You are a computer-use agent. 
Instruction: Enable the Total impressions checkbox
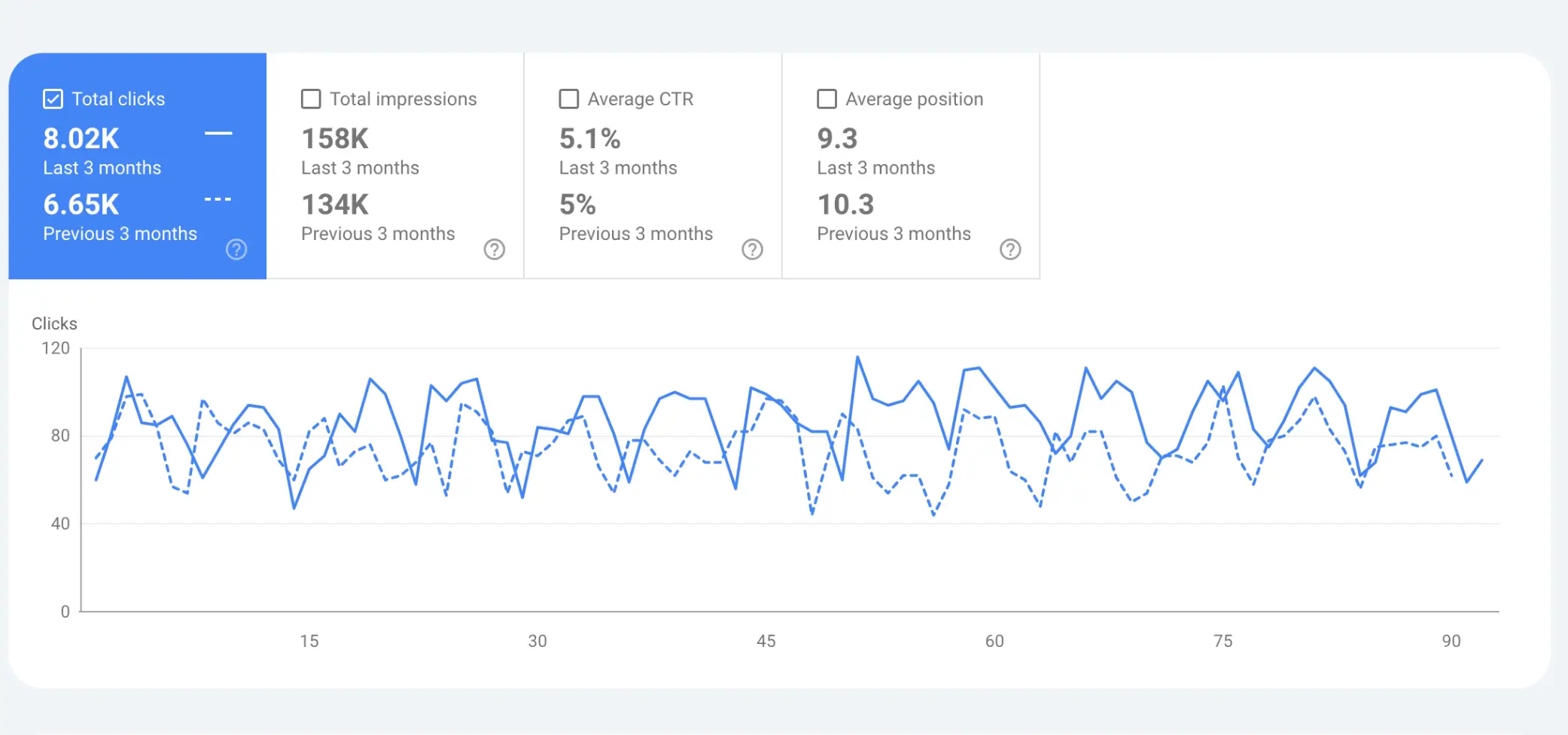click(x=311, y=99)
